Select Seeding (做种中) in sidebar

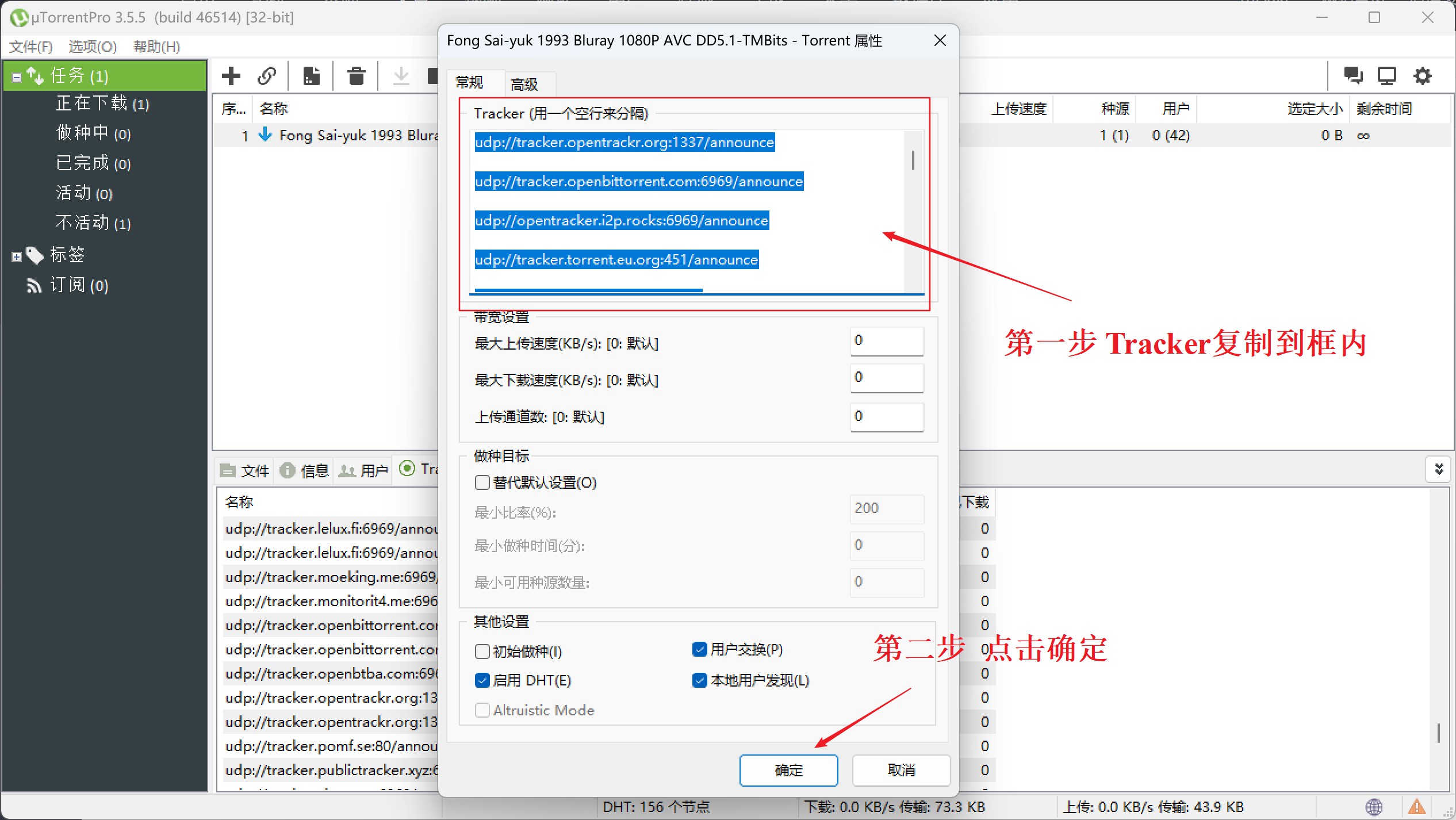point(93,133)
